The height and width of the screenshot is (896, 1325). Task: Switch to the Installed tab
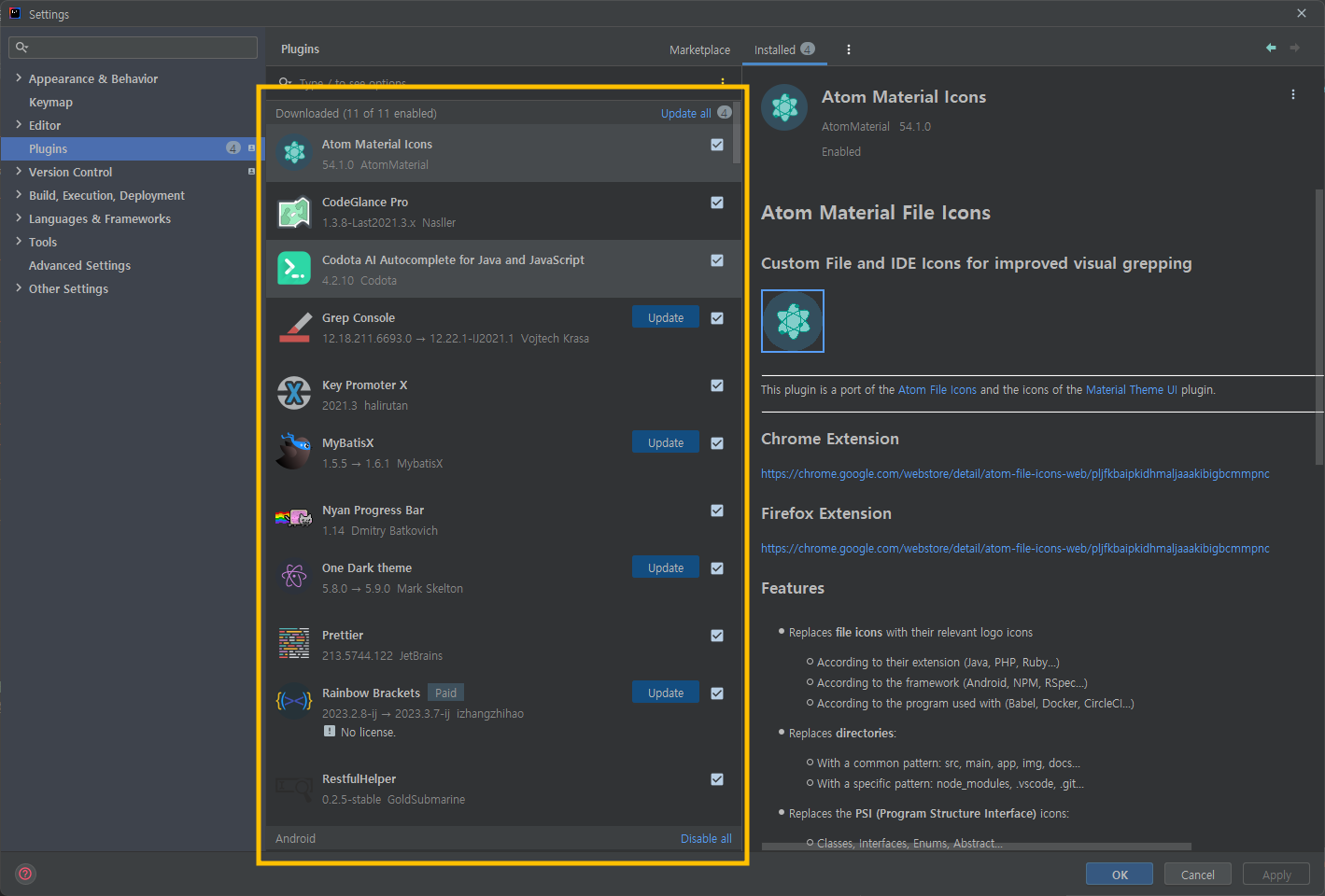click(x=784, y=50)
